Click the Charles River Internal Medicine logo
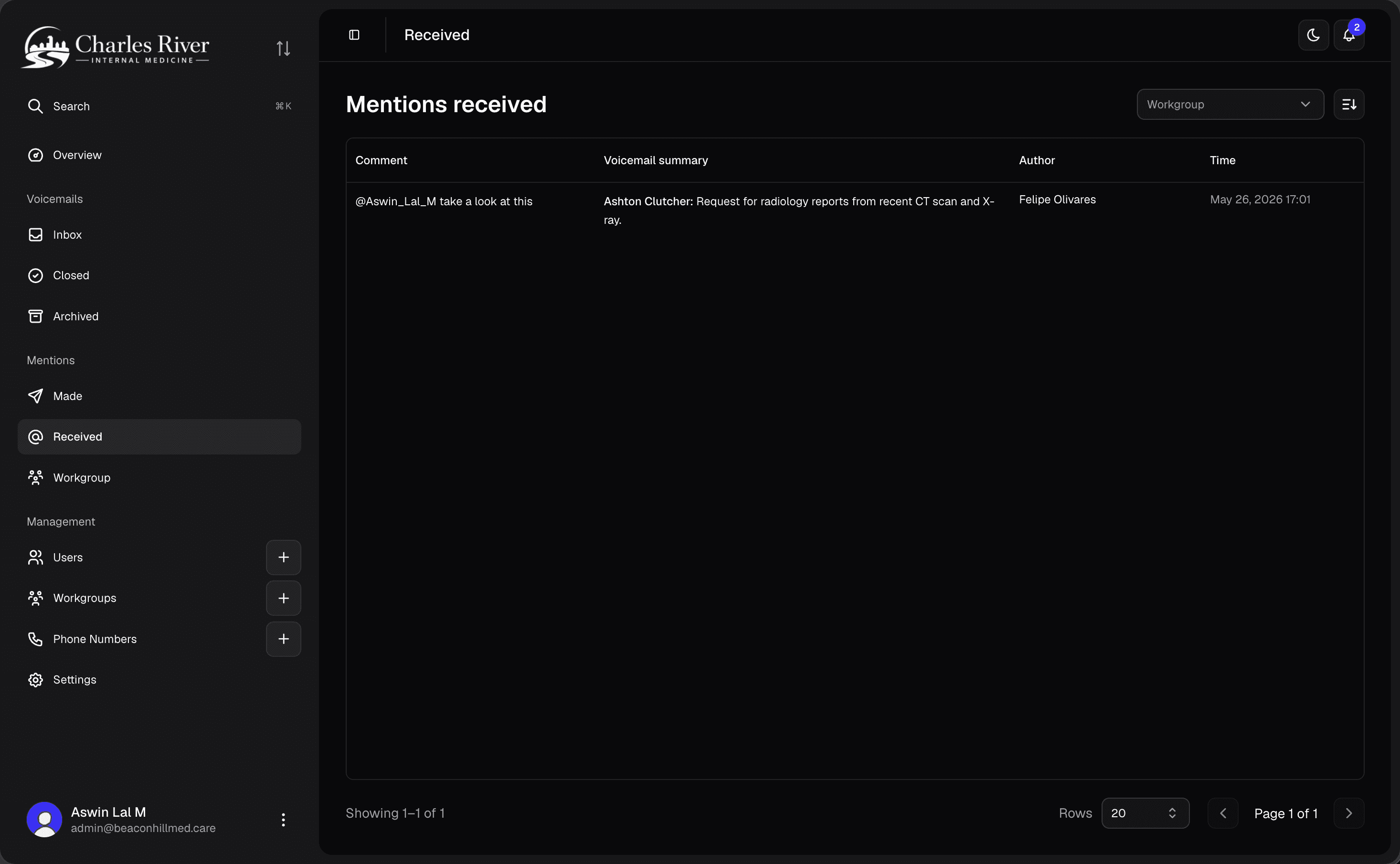The height and width of the screenshot is (864, 1400). coord(115,47)
